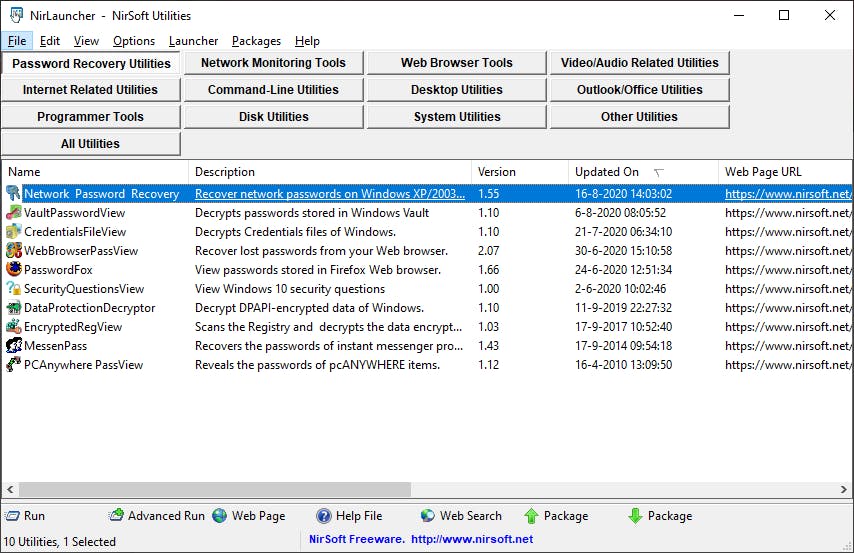Click the Help File question-mark icon
The height and width of the screenshot is (553, 854).
point(324,515)
